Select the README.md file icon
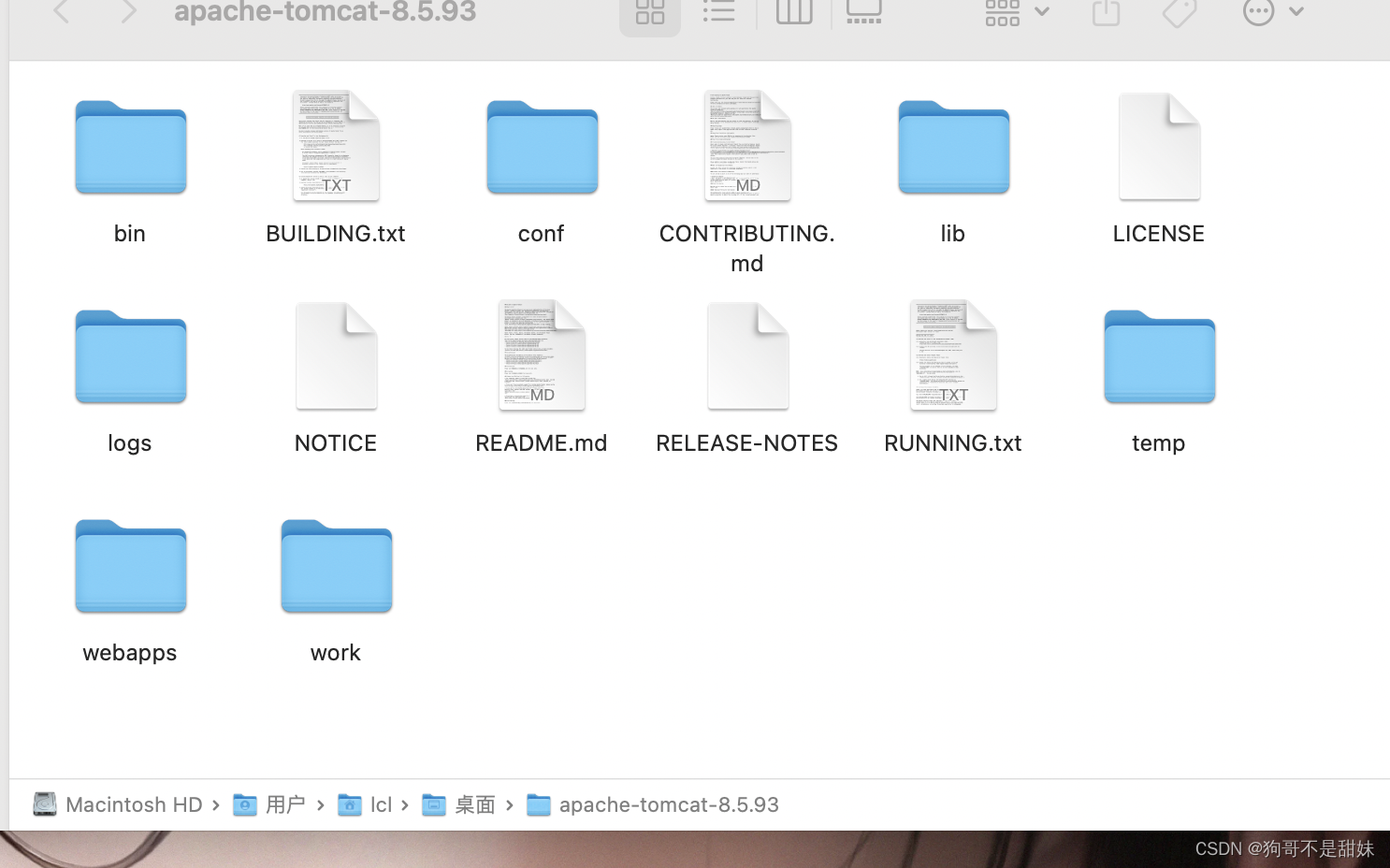Screen dimensions: 1390x868 click(x=542, y=355)
